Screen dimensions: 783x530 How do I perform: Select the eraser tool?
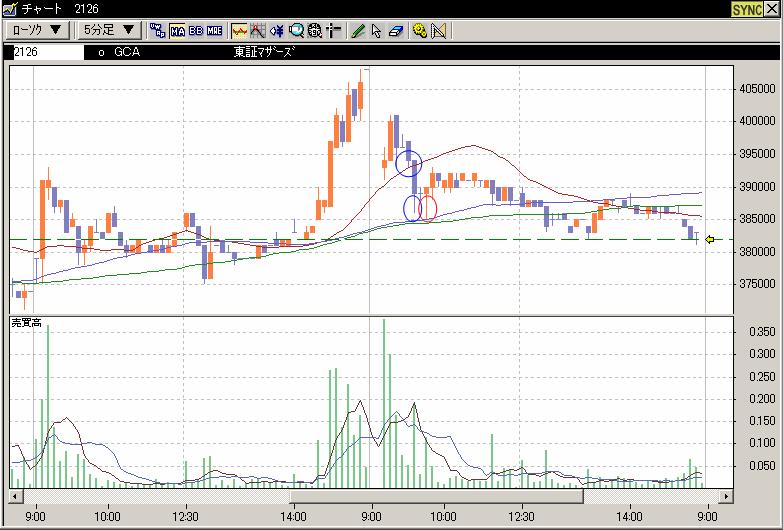click(395, 31)
